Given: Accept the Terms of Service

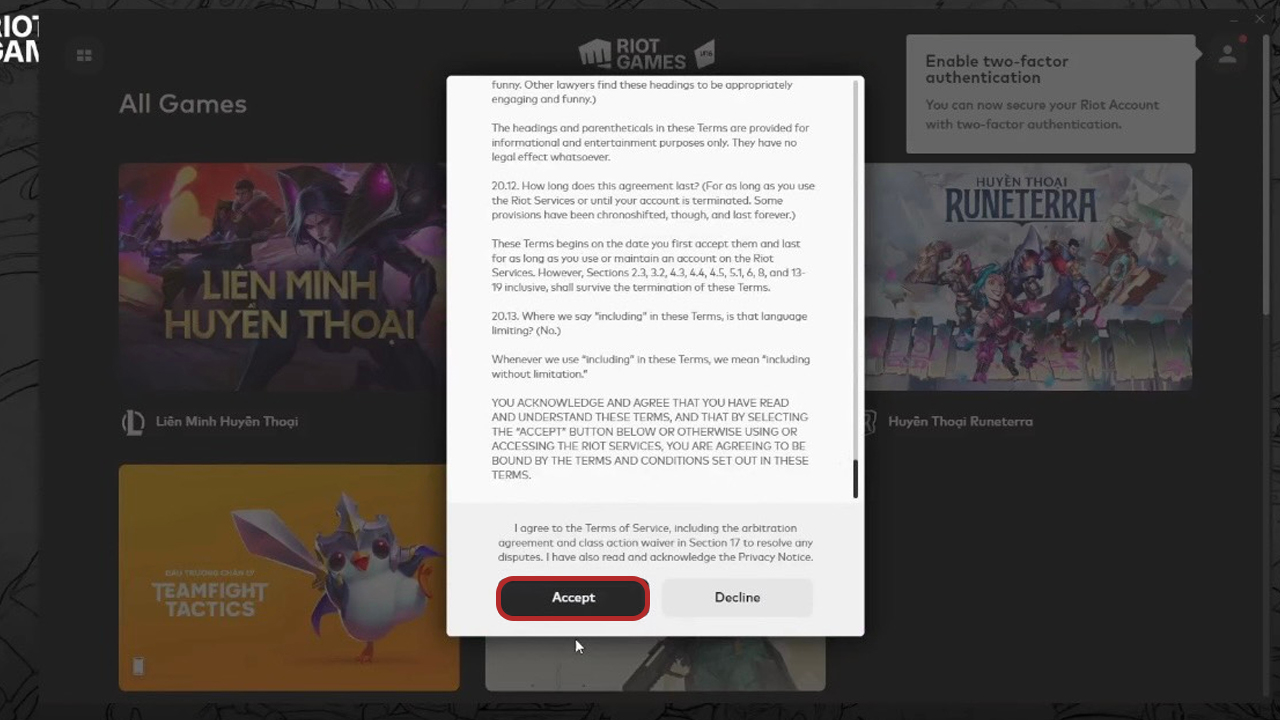Looking at the screenshot, I should 573,598.
